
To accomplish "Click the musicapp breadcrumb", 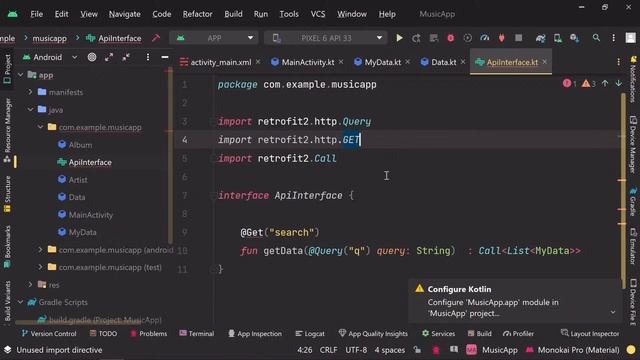I will click(x=49, y=38).
